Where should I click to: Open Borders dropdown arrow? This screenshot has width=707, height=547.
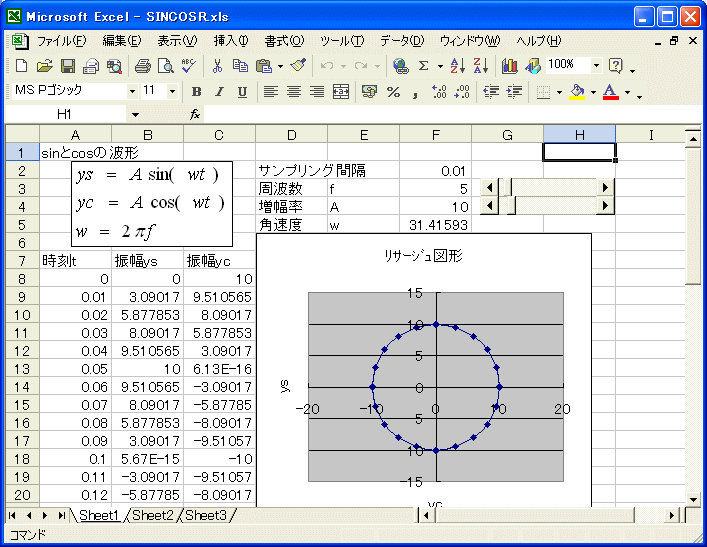pyautogui.click(x=559, y=92)
